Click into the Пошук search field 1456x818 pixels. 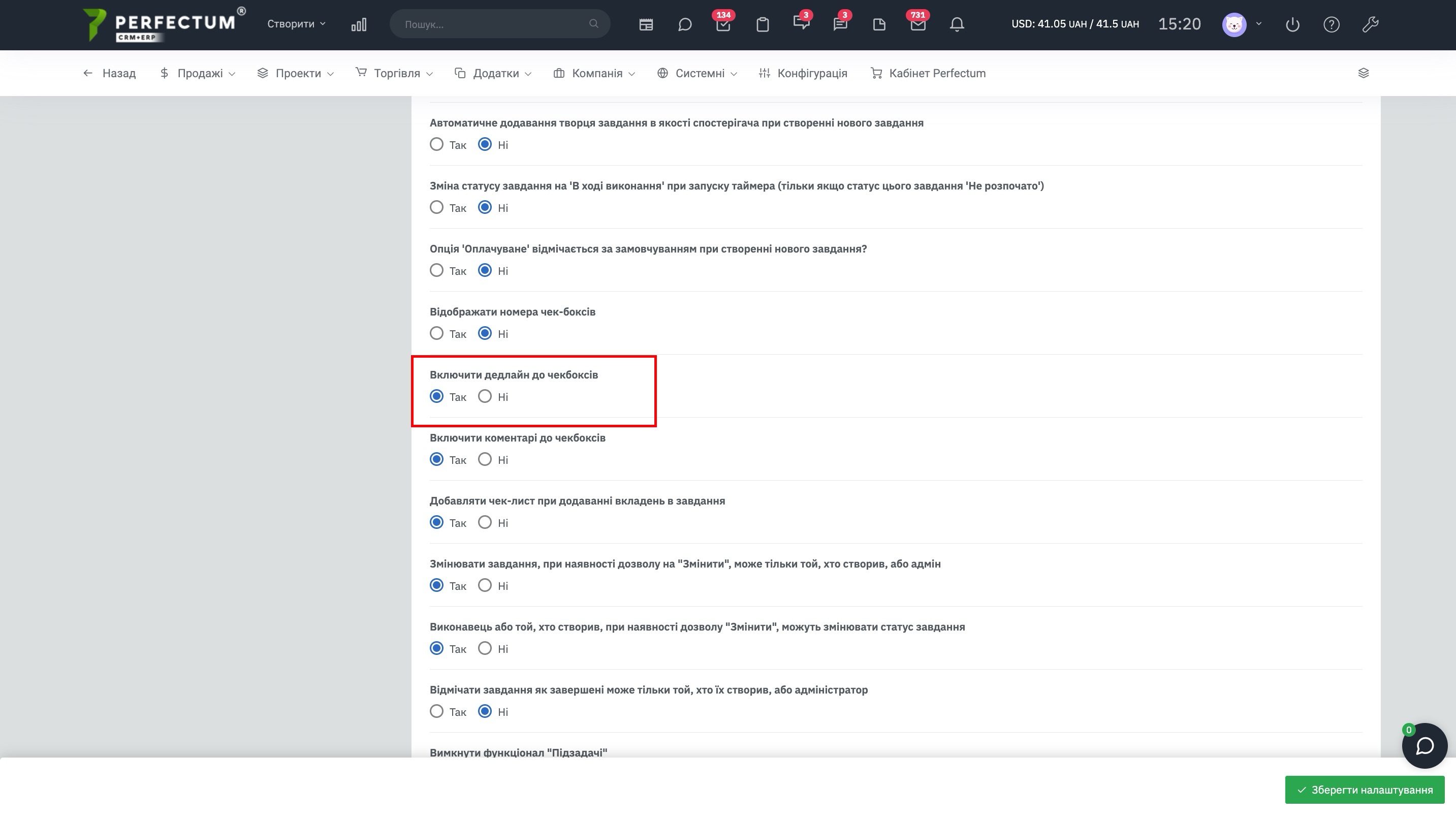point(492,24)
